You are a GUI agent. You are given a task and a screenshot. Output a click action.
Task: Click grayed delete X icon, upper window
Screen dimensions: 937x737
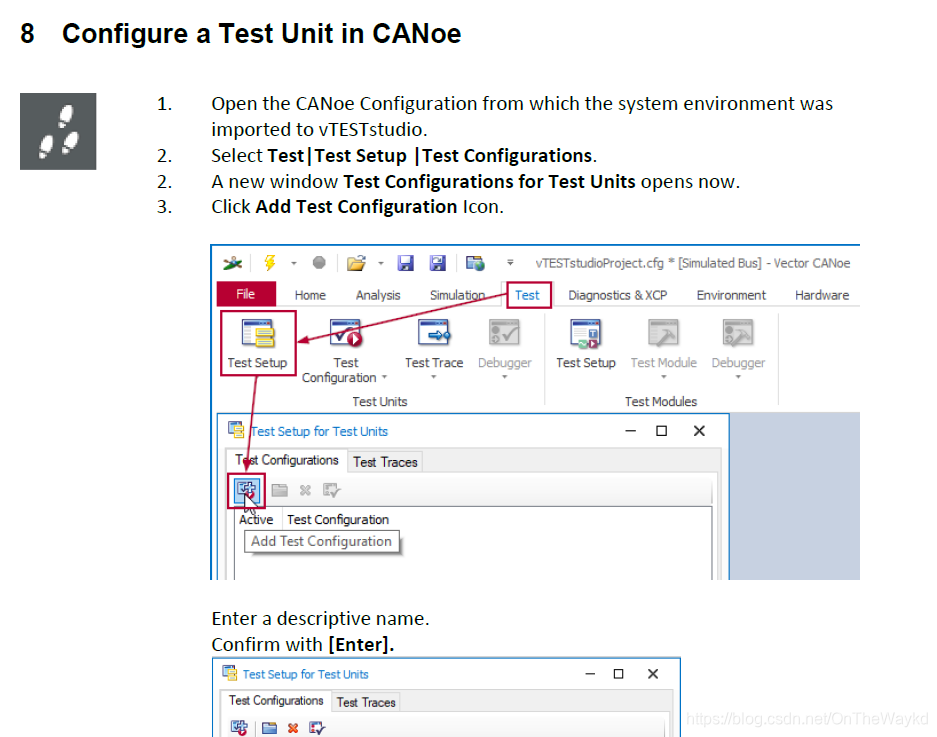(305, 490)
